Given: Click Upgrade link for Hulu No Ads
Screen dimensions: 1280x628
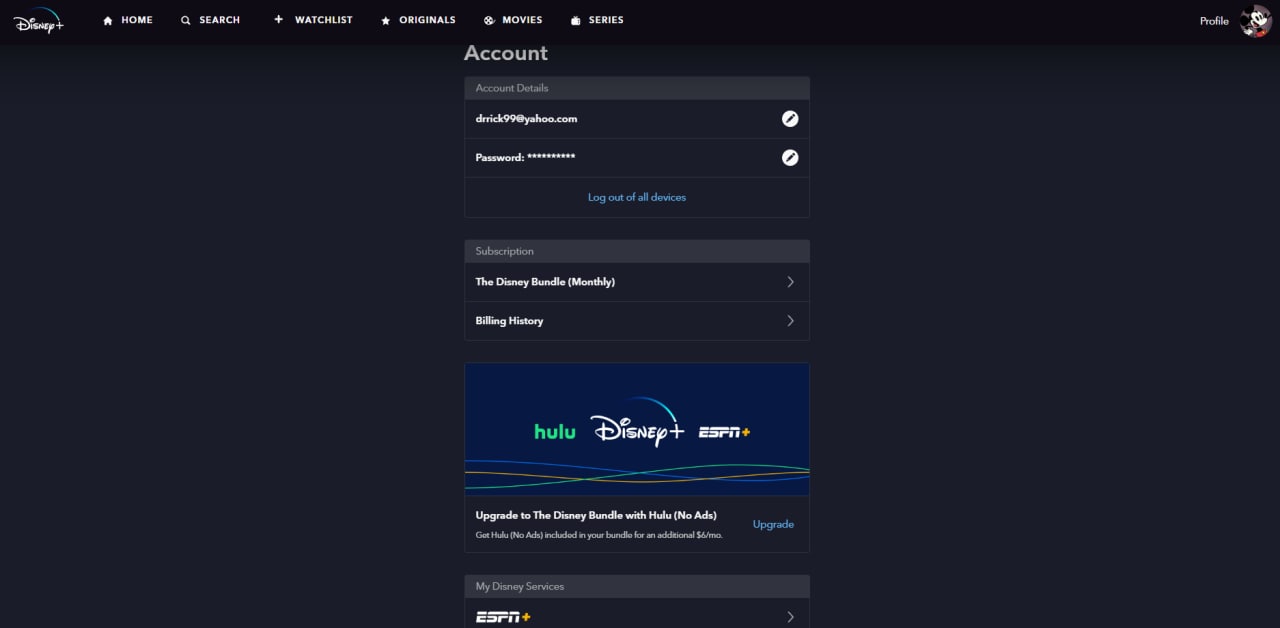Looking at the screenshot, I should (773, 524).
